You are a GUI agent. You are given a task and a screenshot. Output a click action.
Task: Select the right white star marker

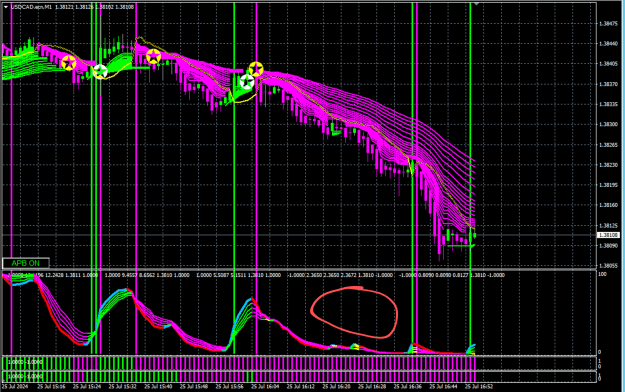[247, 82]
